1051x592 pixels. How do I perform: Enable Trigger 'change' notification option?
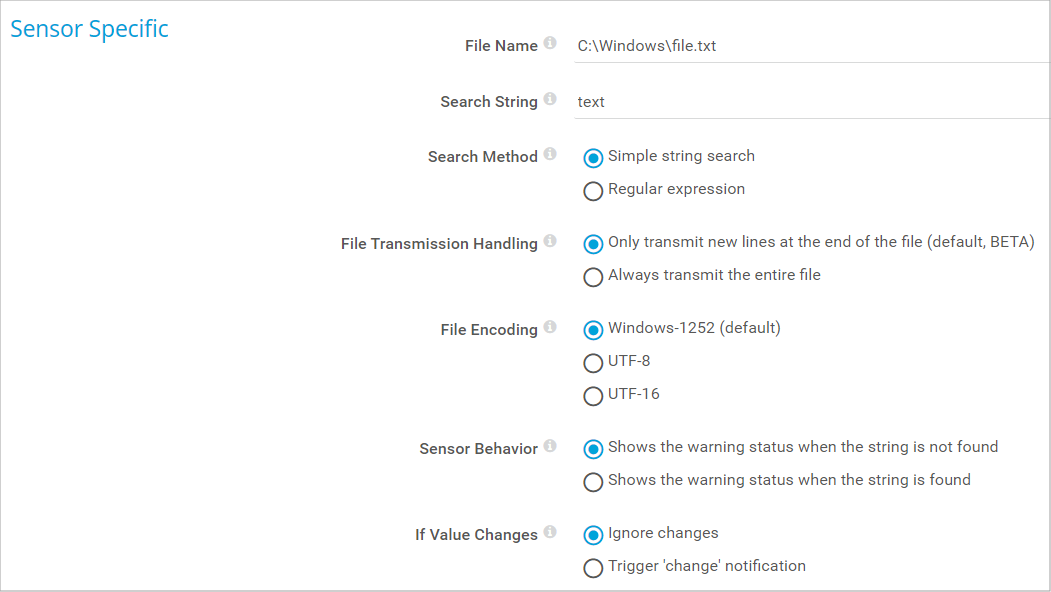pyautogui.click(x=593, y=567)
